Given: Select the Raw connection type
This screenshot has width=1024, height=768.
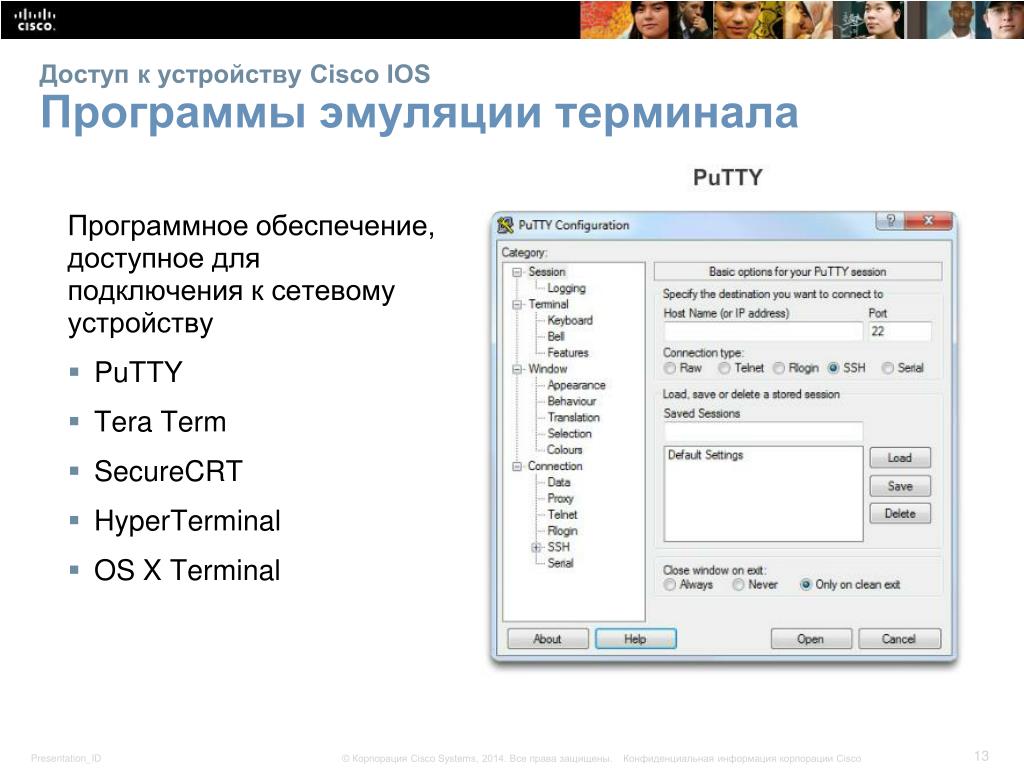Looking at the screenshot, I should pyautogui.click(x=670, y=368).
